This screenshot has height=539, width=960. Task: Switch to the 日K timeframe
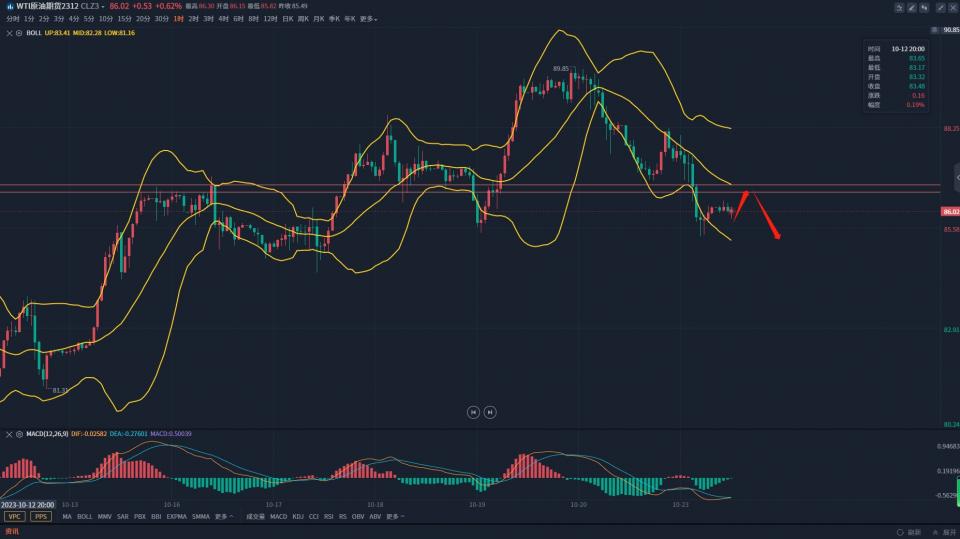287,19
